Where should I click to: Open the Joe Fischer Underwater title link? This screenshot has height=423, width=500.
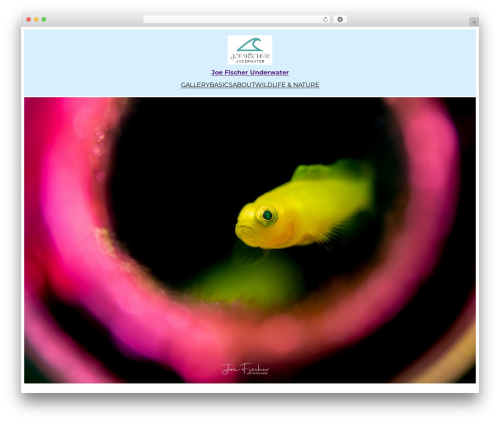click(x=250, y=72)
